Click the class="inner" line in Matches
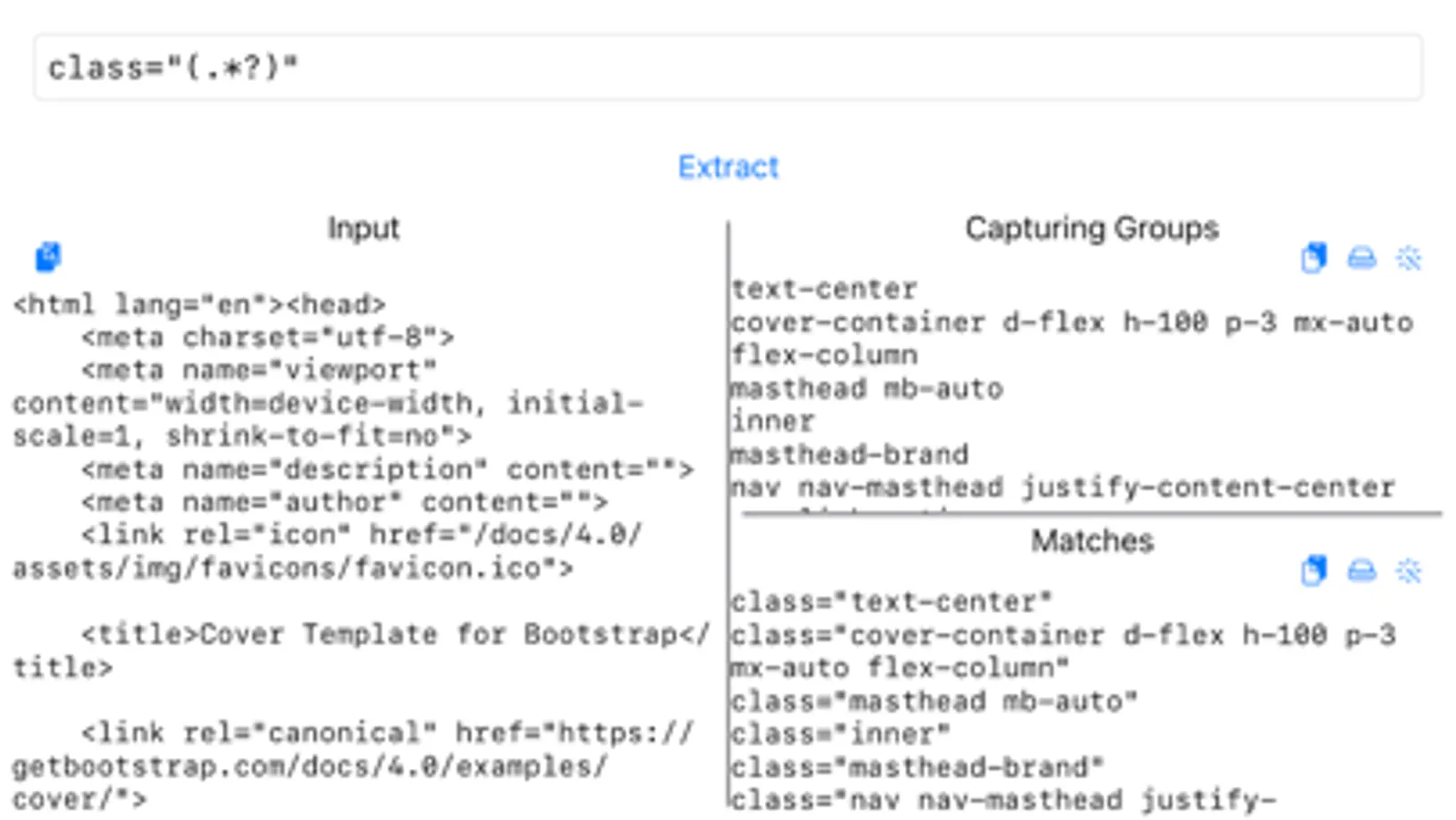 tap(840, 733)
